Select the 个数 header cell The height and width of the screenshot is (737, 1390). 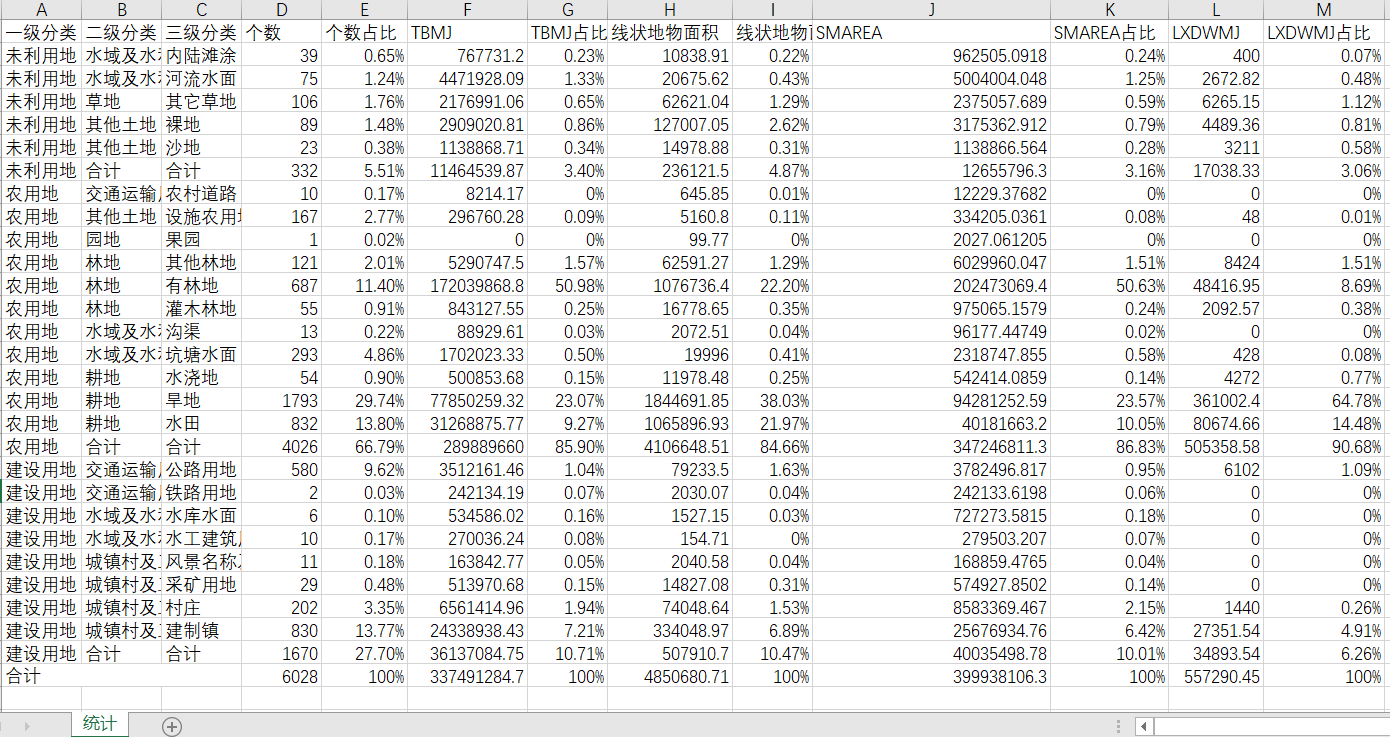click(281, 33)
